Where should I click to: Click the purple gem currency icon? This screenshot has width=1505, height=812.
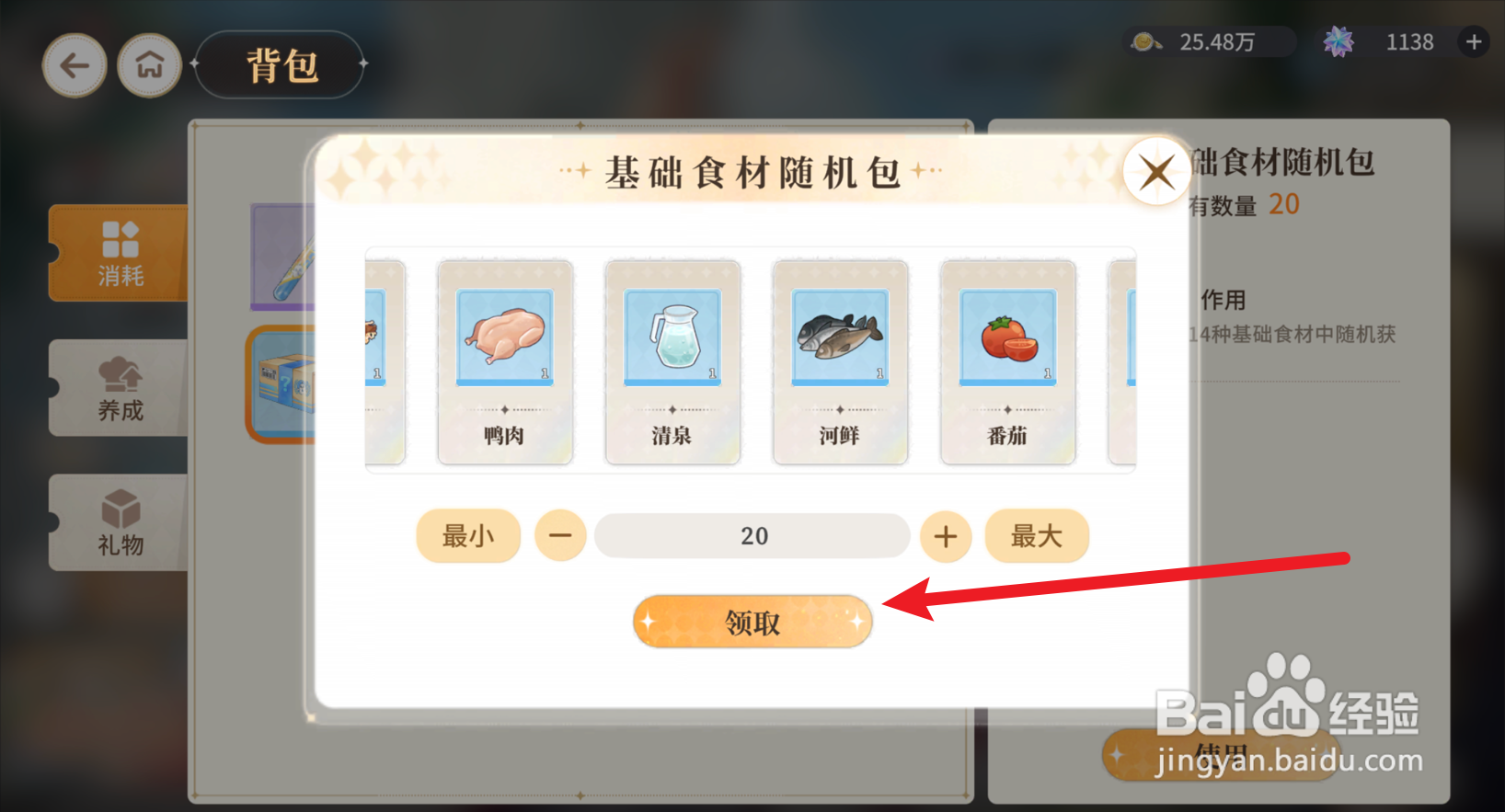[1338, 41]
